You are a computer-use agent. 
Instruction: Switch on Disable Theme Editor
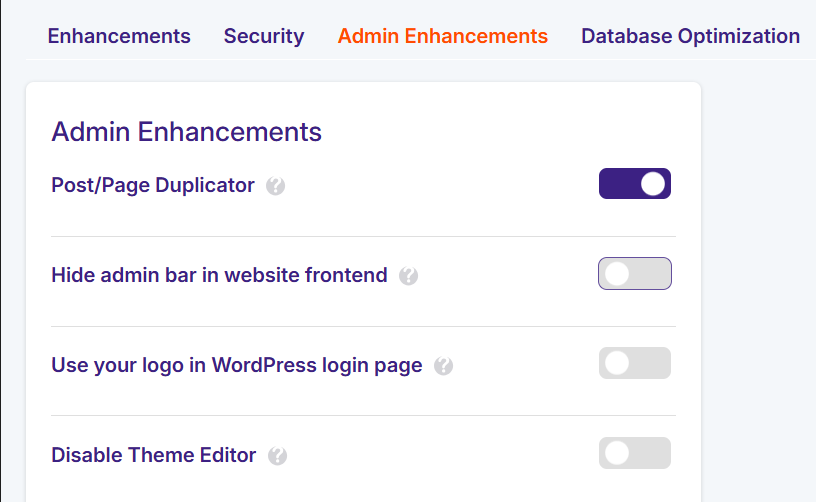[634, 453]
